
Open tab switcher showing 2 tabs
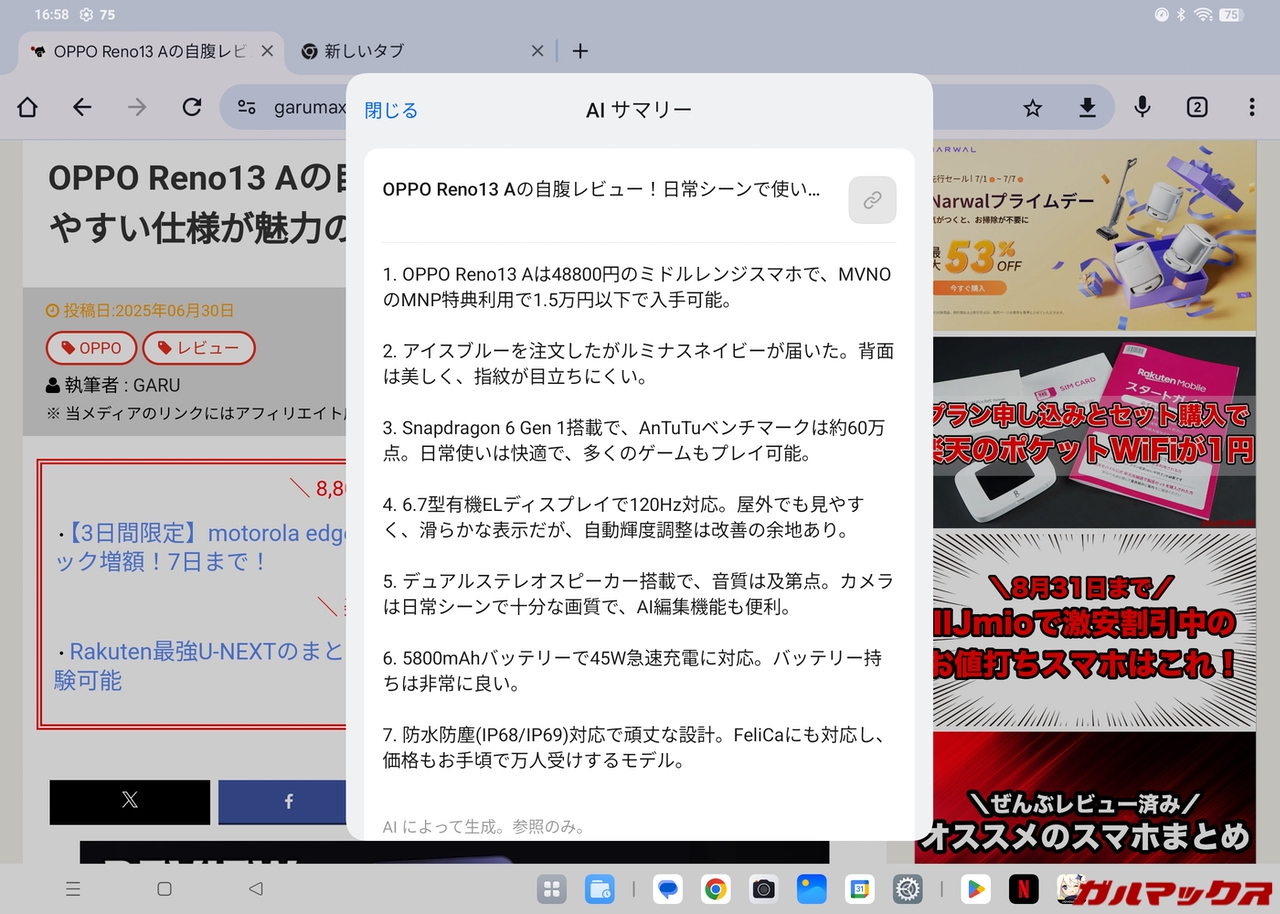coord(1197,107)
